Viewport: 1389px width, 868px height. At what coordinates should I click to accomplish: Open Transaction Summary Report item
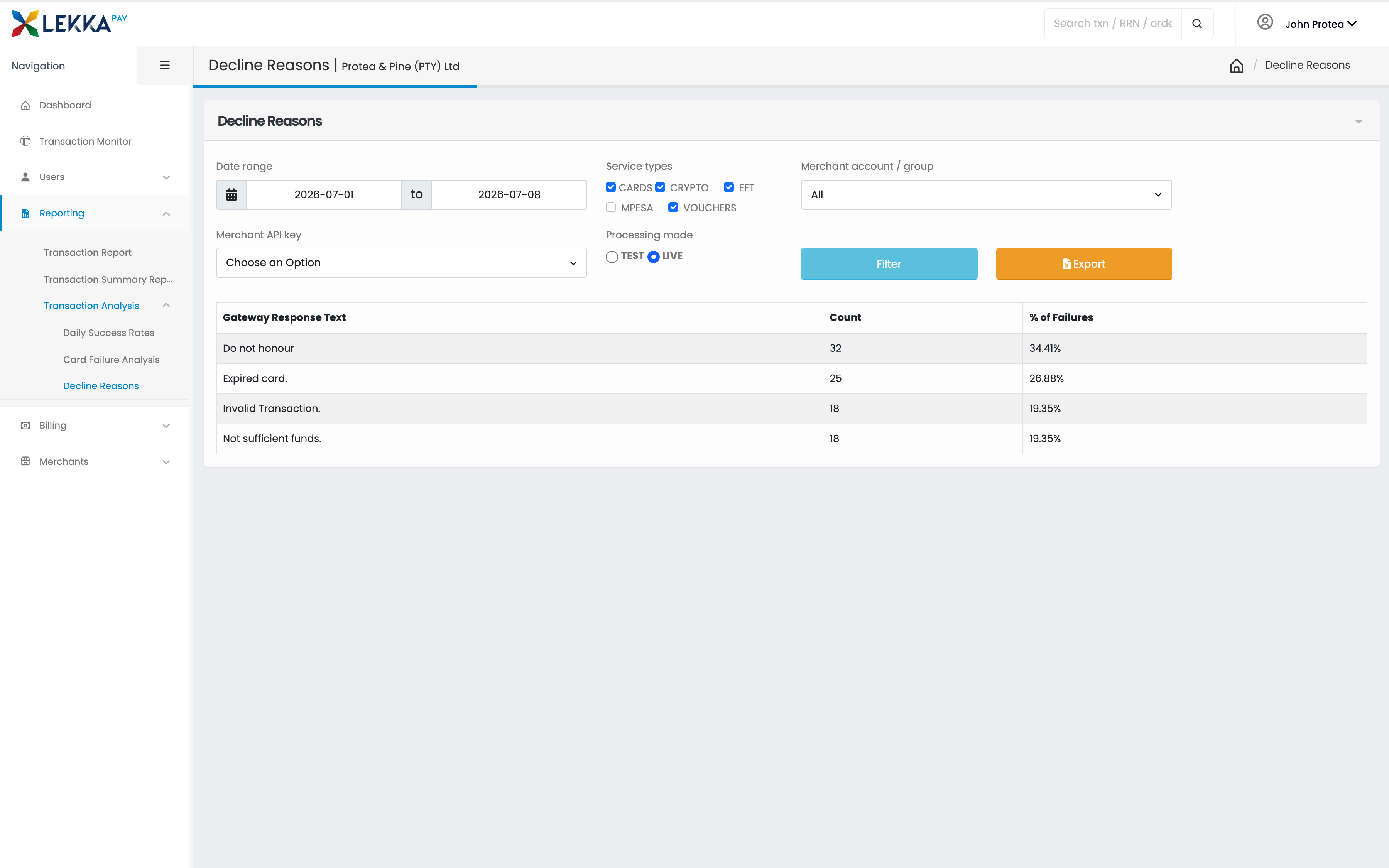point(108,280)
